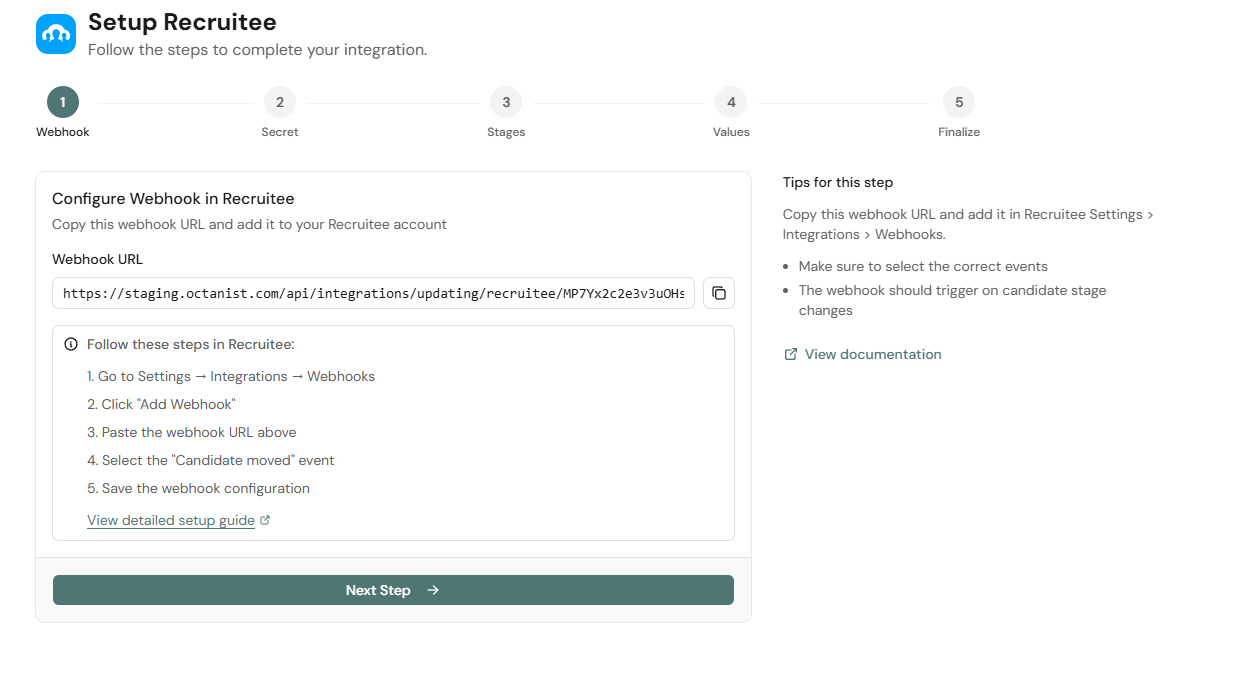Click the arrow icon inside the Next Step button

[432, 590]
